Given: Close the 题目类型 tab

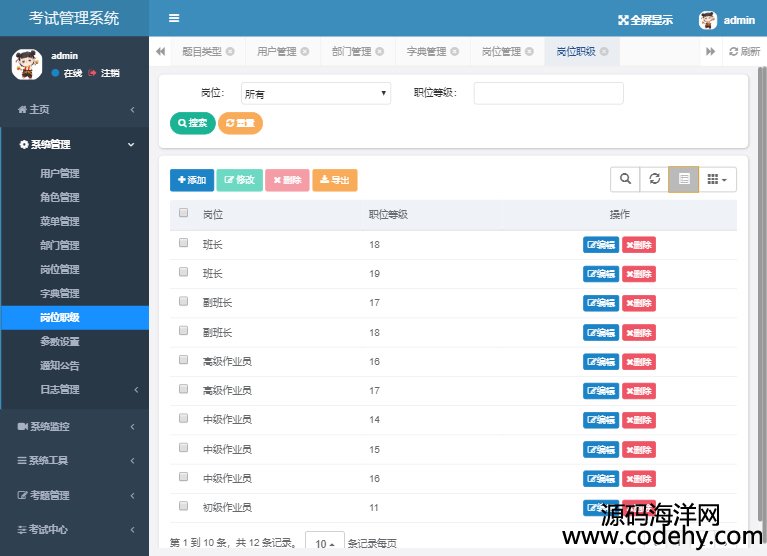Looking at the screenshot, I should 230,51.
